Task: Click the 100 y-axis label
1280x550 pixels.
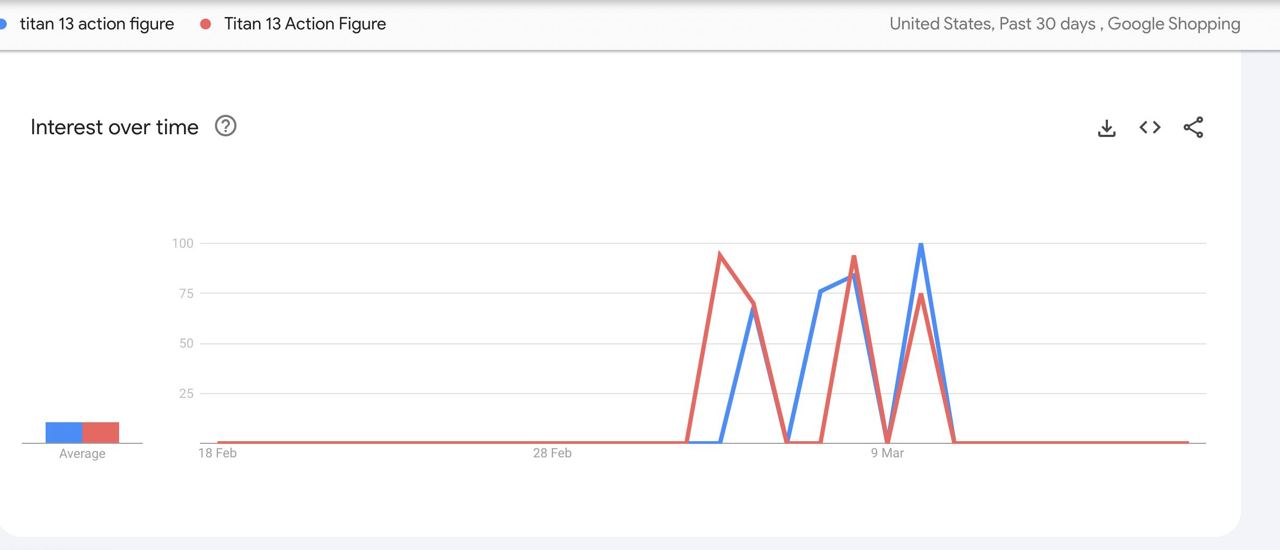Action: (x=182, y=243)
